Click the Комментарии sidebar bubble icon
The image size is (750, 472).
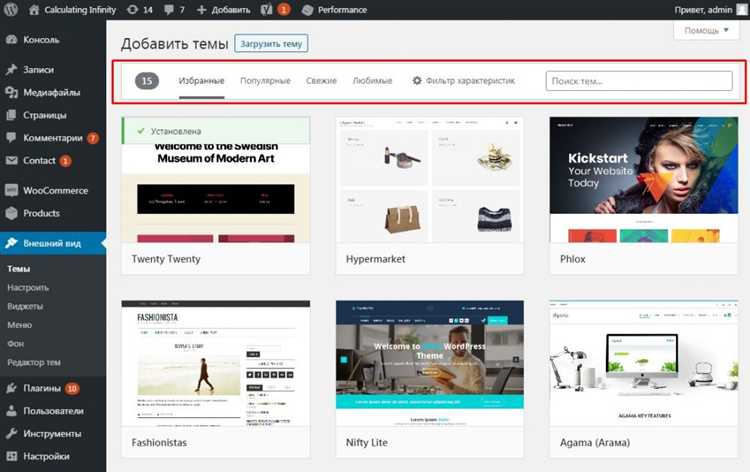(11, 138)
